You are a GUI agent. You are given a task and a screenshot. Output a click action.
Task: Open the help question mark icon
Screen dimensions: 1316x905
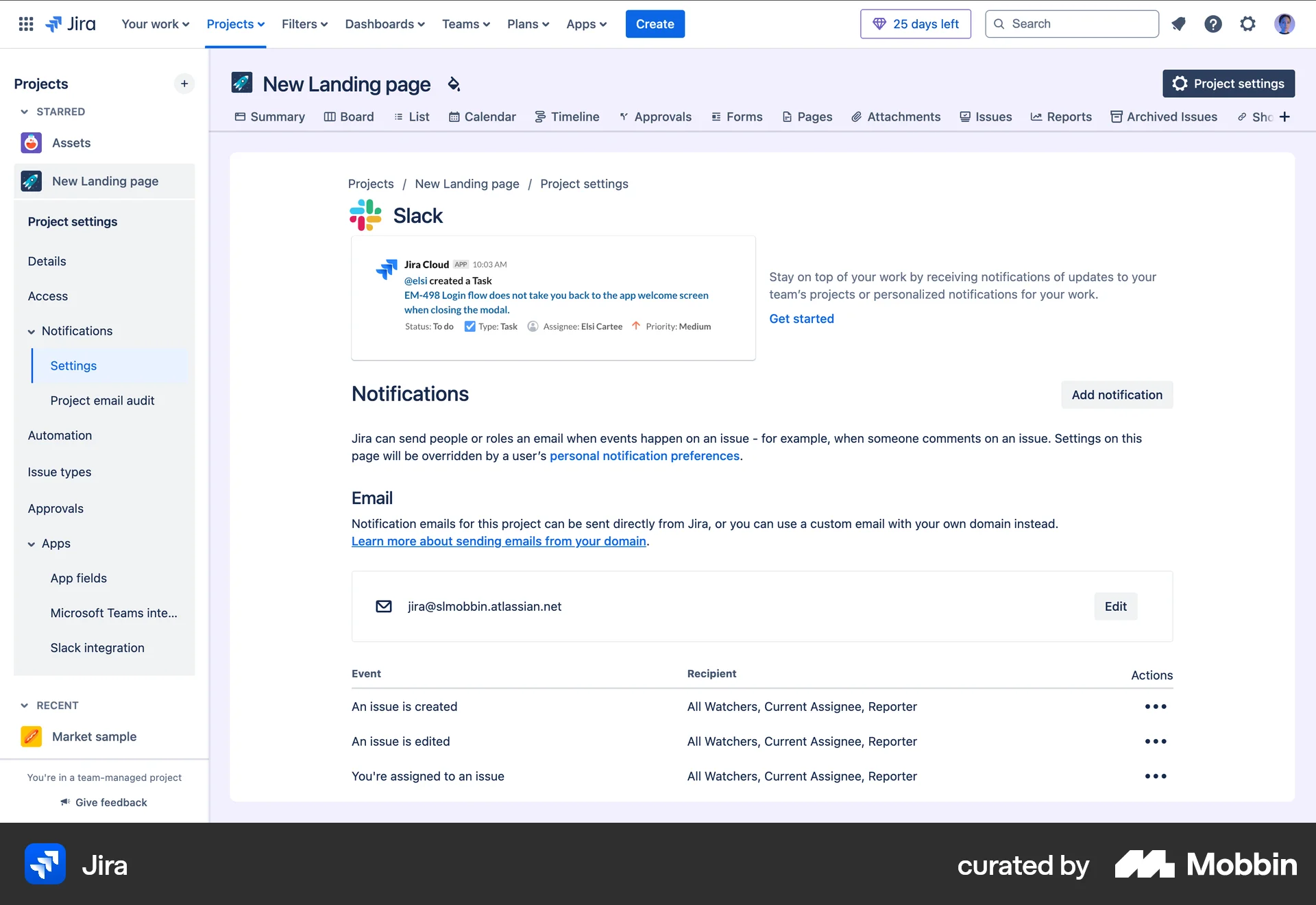click(1213, 23)
